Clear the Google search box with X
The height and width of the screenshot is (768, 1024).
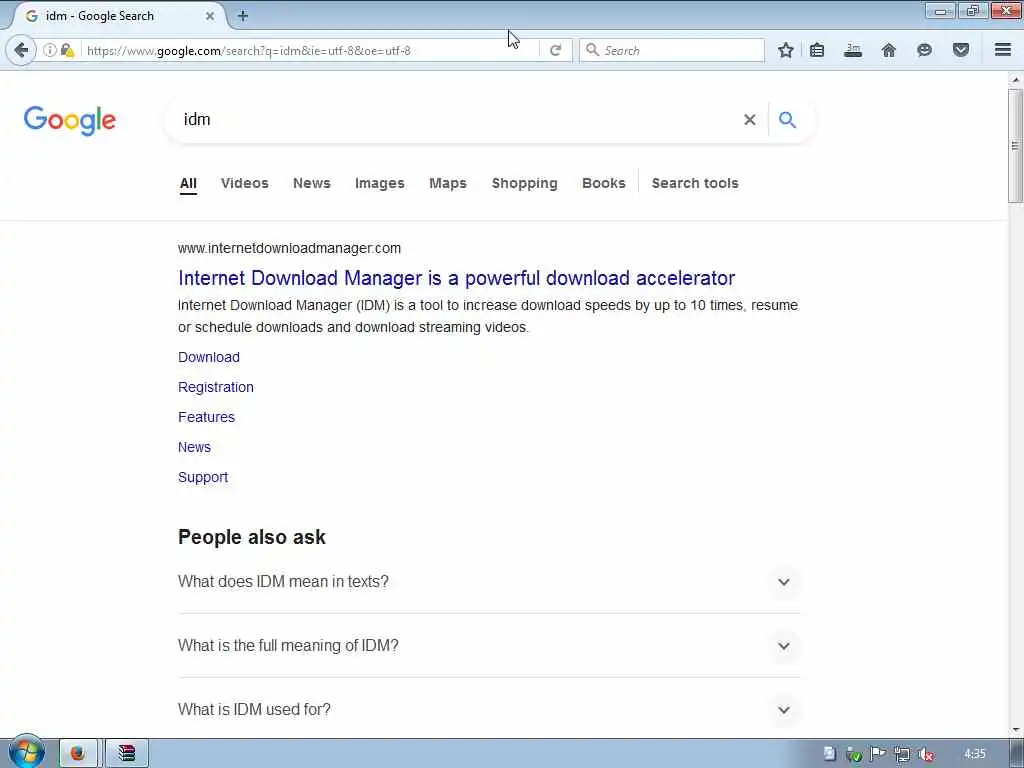[x=750, y=120]
